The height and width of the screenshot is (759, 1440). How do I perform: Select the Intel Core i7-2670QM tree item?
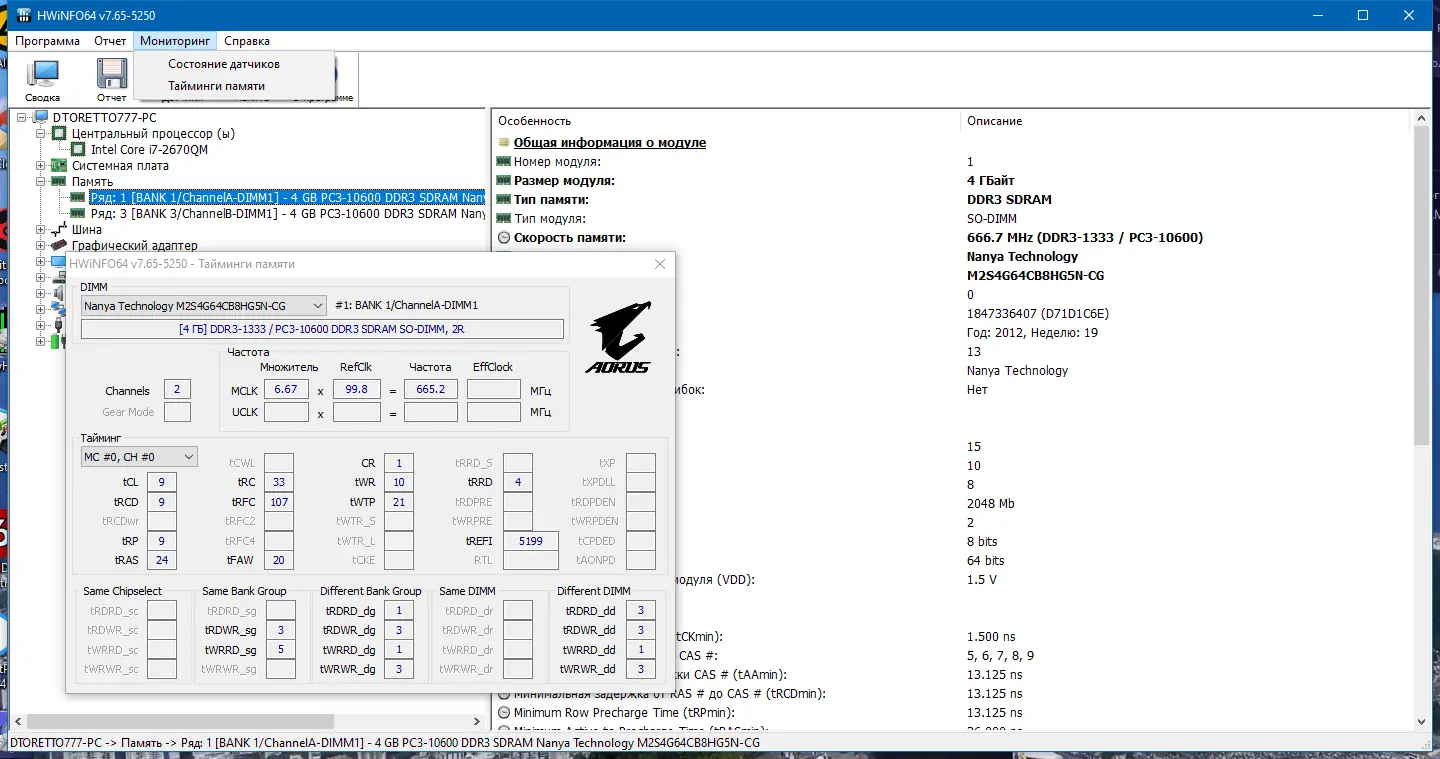[x=149, y=150]
